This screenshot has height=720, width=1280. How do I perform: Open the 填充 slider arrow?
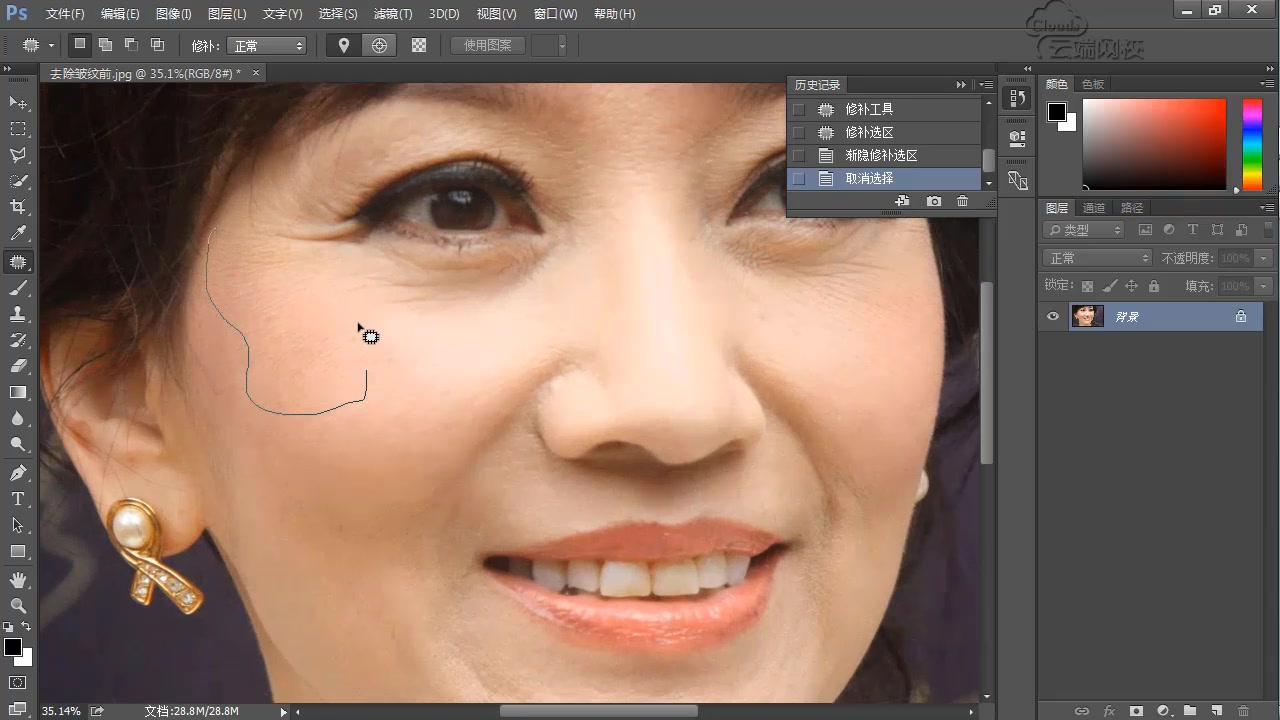pos(1264,286)
